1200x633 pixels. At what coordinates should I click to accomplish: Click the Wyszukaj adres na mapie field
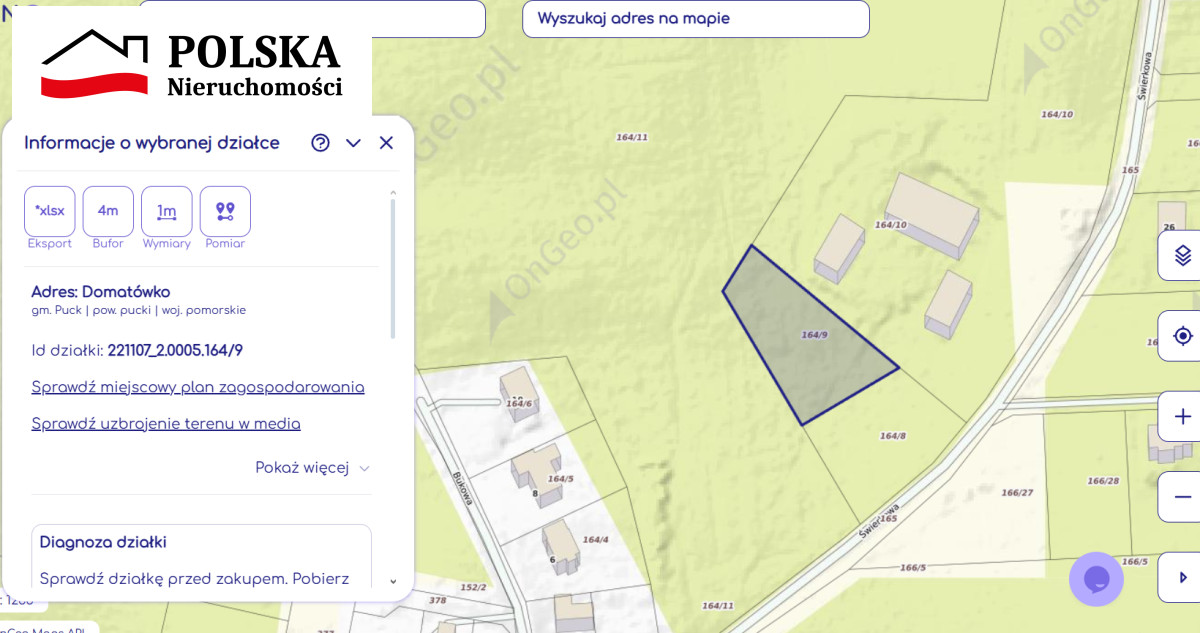coord(695,19)
